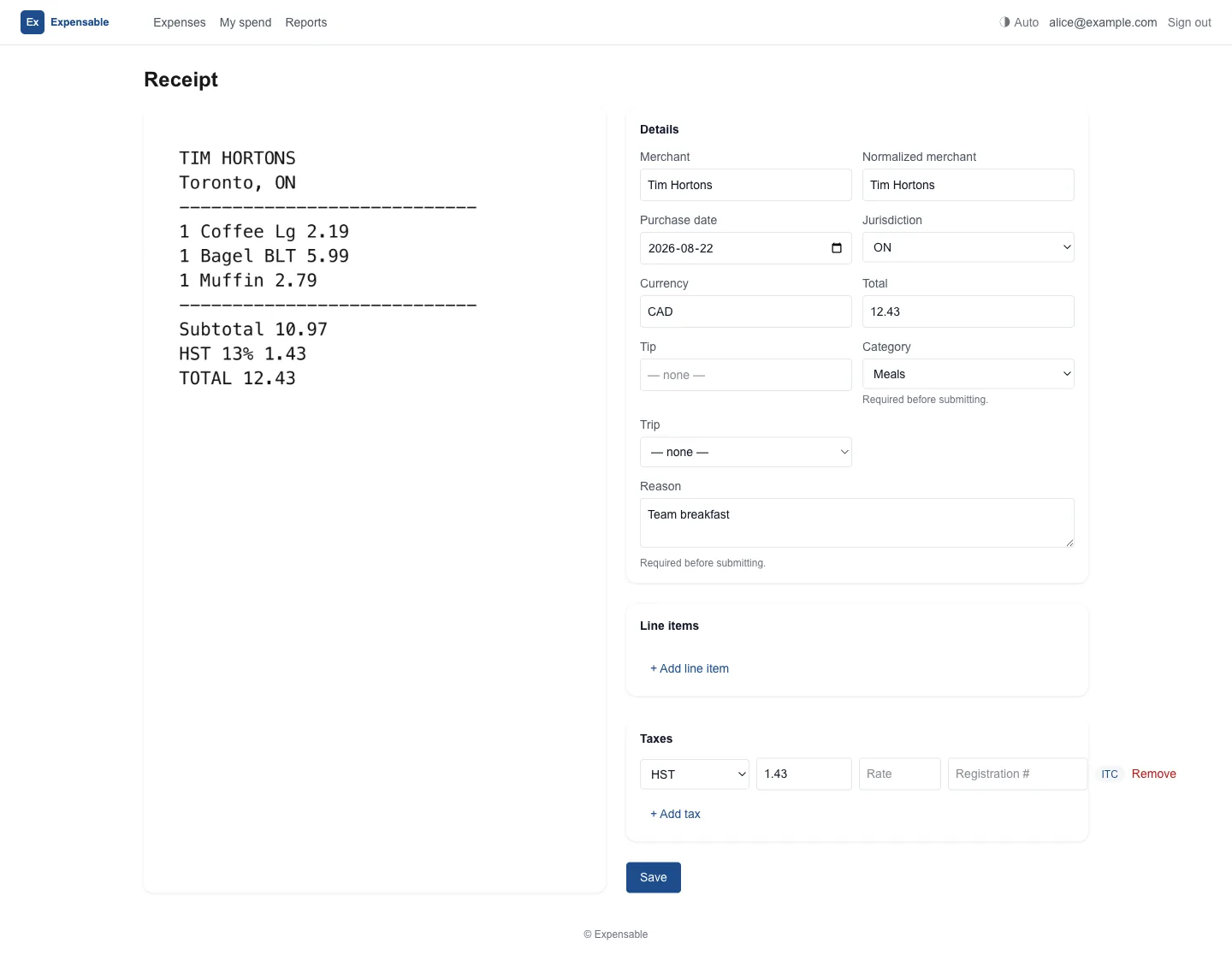Click the Save button
The width and height of the screenshot is (1232, 955).
654,877
